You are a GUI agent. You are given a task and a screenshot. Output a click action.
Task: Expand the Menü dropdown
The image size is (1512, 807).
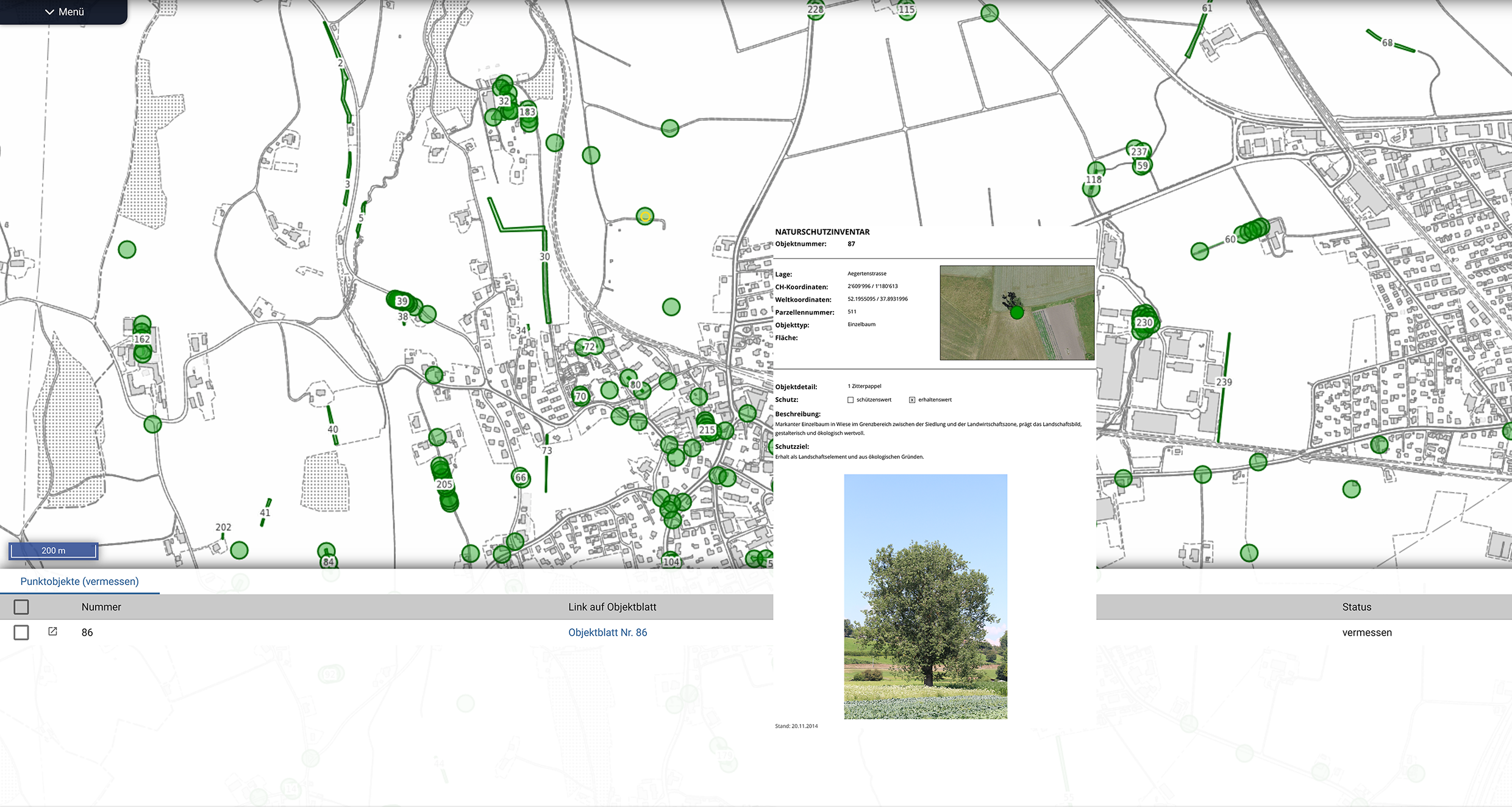(63, 12)
